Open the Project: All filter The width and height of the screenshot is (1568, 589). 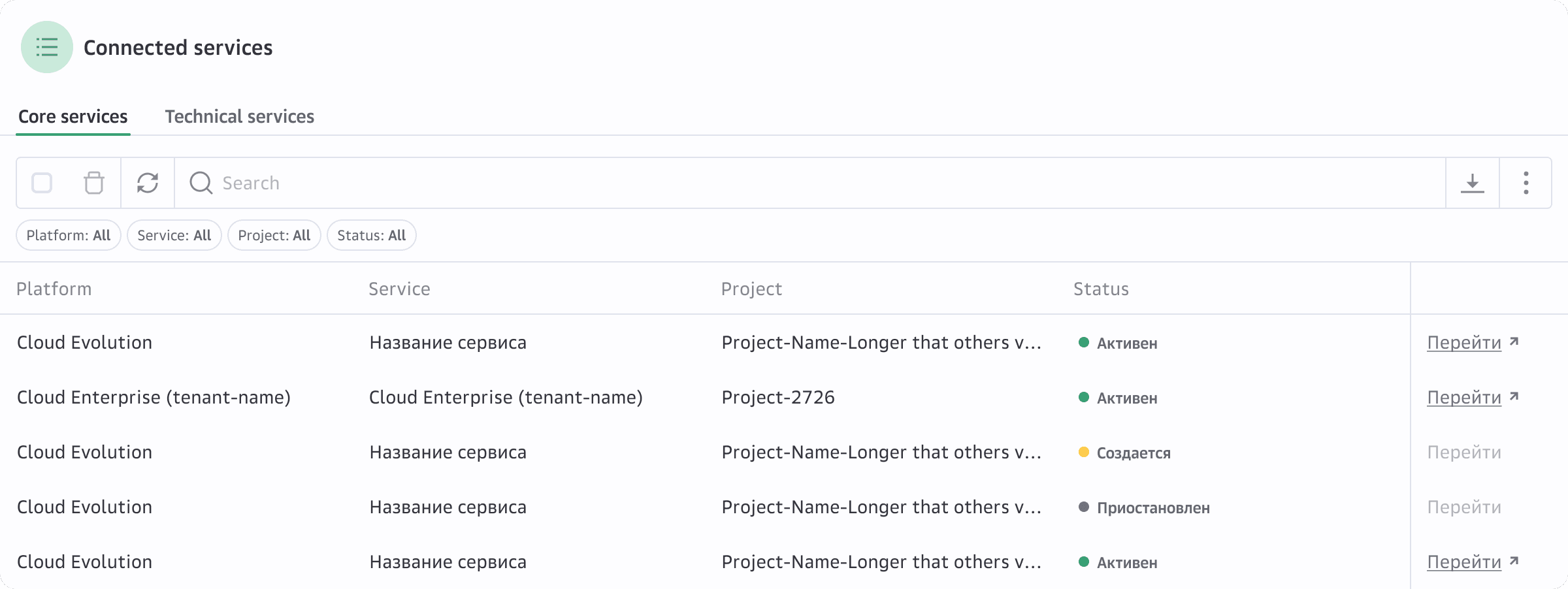(x=274, y=235)
